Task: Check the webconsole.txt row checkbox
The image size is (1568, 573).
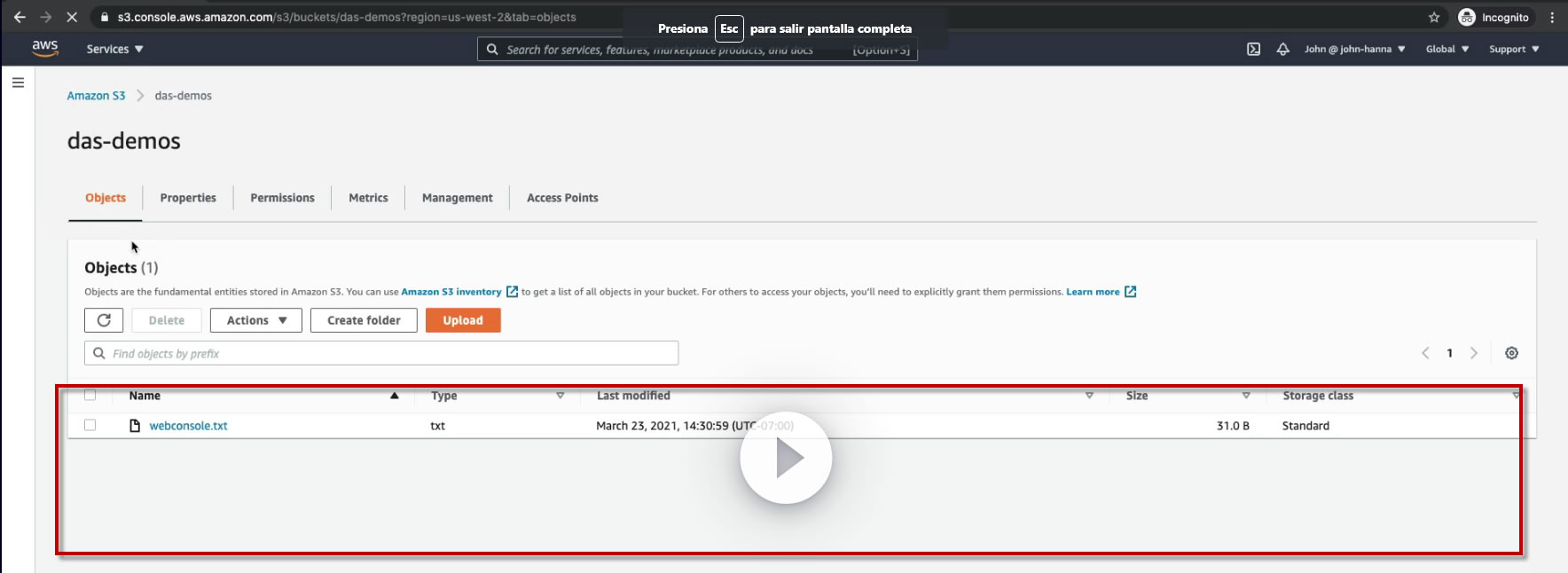Action: (90, 426)
